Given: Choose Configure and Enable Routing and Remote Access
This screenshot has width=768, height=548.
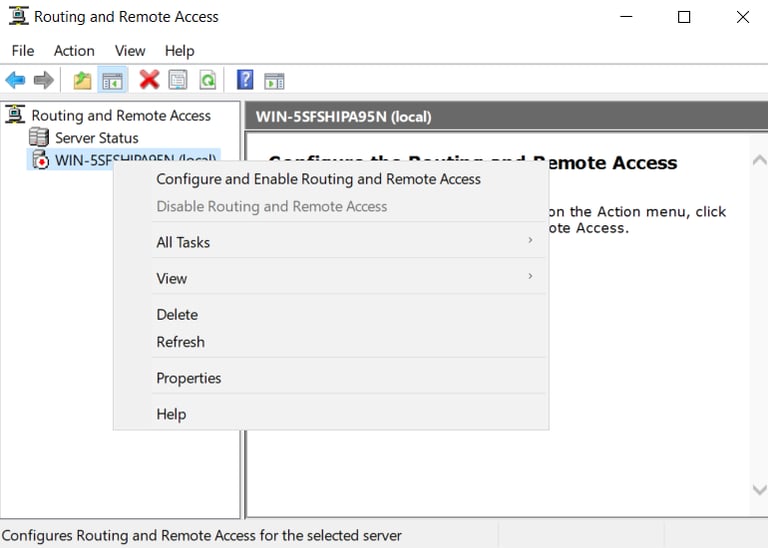Looking at the screenshot, I should [318, 179].
